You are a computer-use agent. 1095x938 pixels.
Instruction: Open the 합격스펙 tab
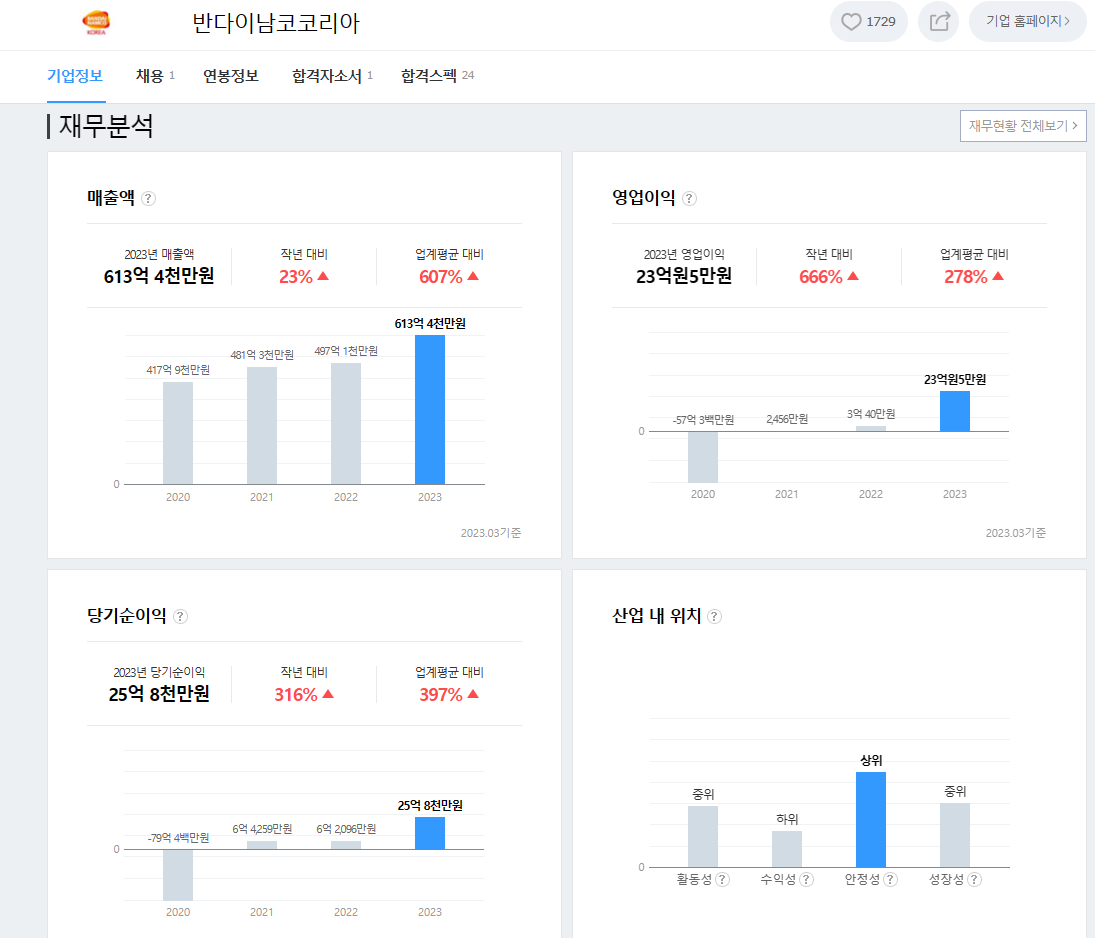[x=437, y=75]
